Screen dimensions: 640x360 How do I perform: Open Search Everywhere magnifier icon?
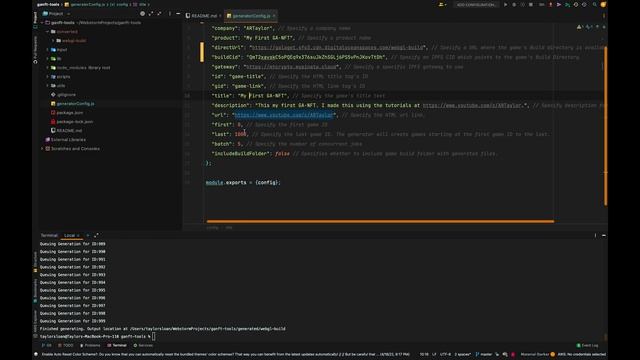coord(595,5)
